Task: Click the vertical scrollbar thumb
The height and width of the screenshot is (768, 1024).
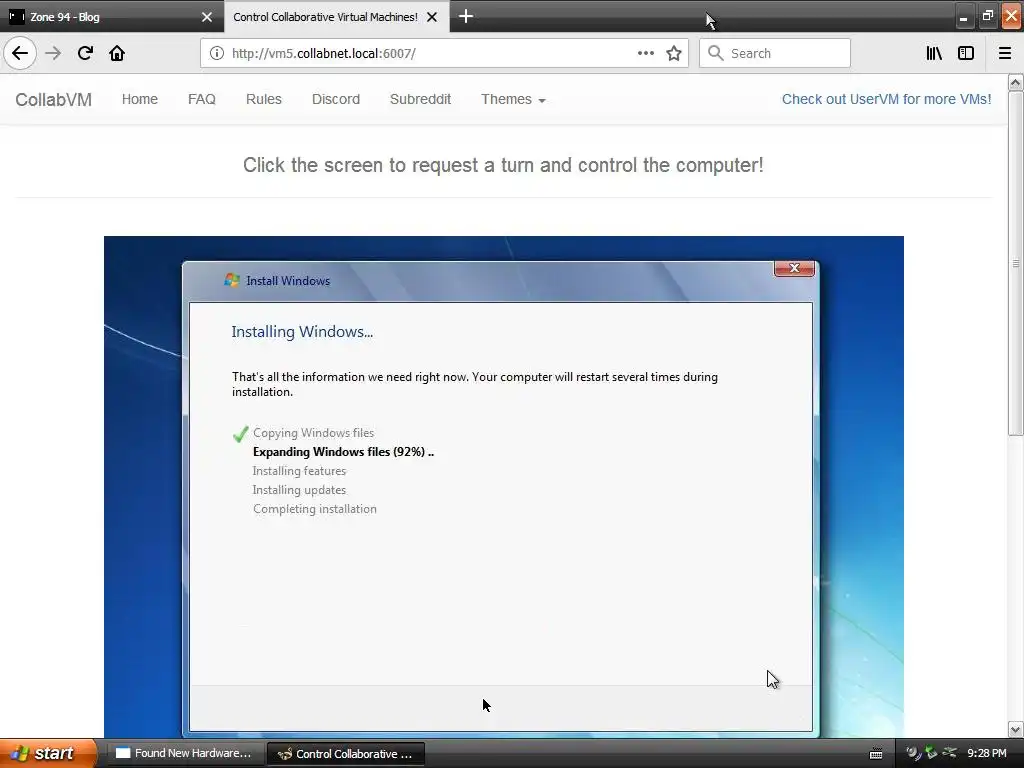Action: (1016, 263)
